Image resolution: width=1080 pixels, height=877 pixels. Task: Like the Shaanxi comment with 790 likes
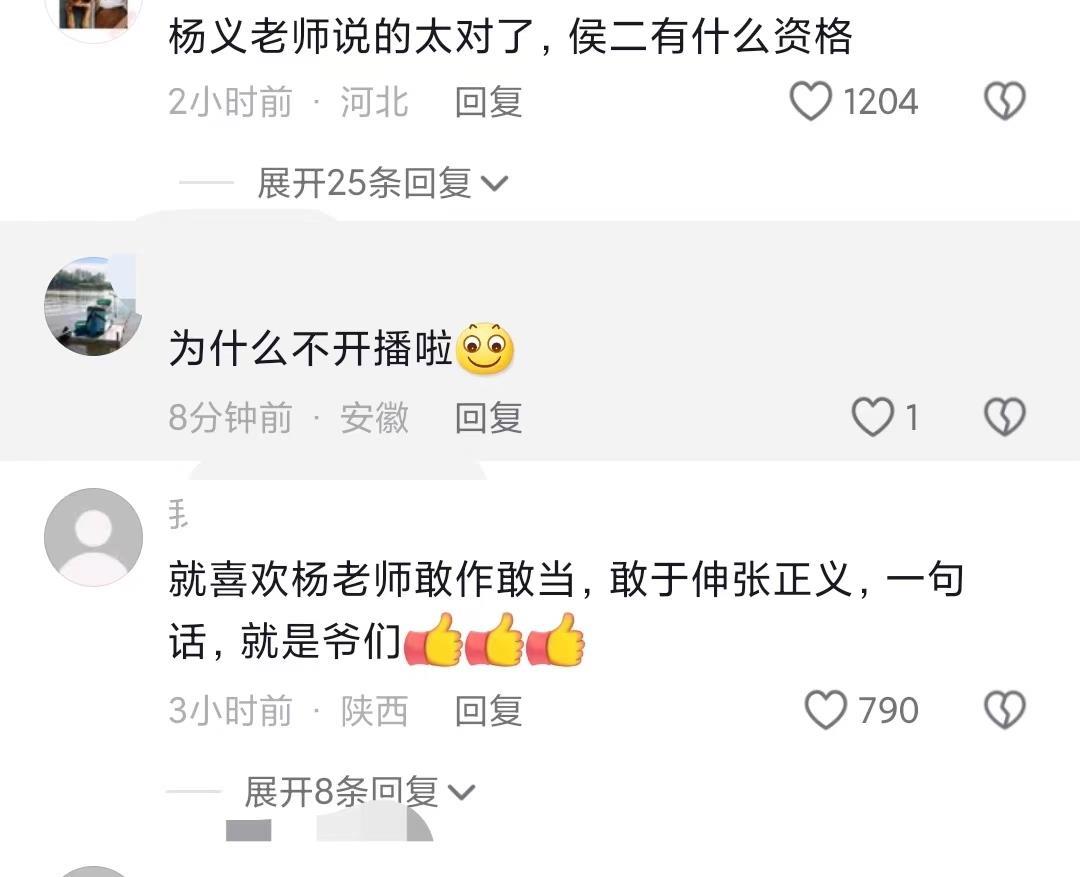(x=826, y=710)
